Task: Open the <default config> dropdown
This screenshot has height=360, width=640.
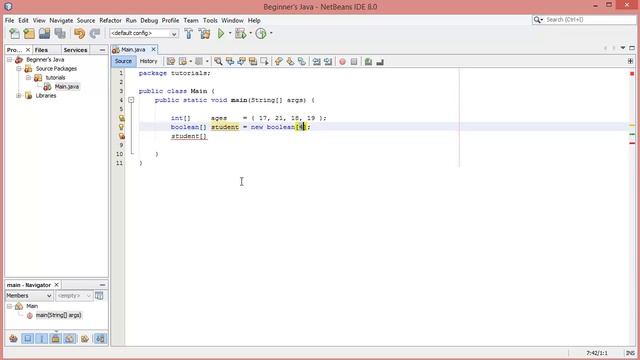Action: [x=143, y=33]
